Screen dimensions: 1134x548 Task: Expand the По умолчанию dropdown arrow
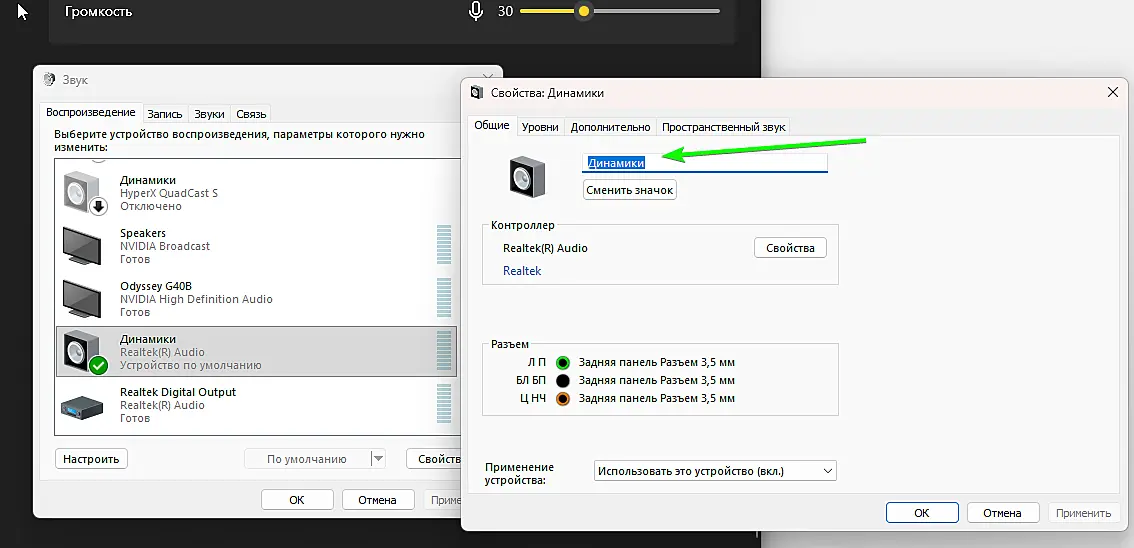378,458
